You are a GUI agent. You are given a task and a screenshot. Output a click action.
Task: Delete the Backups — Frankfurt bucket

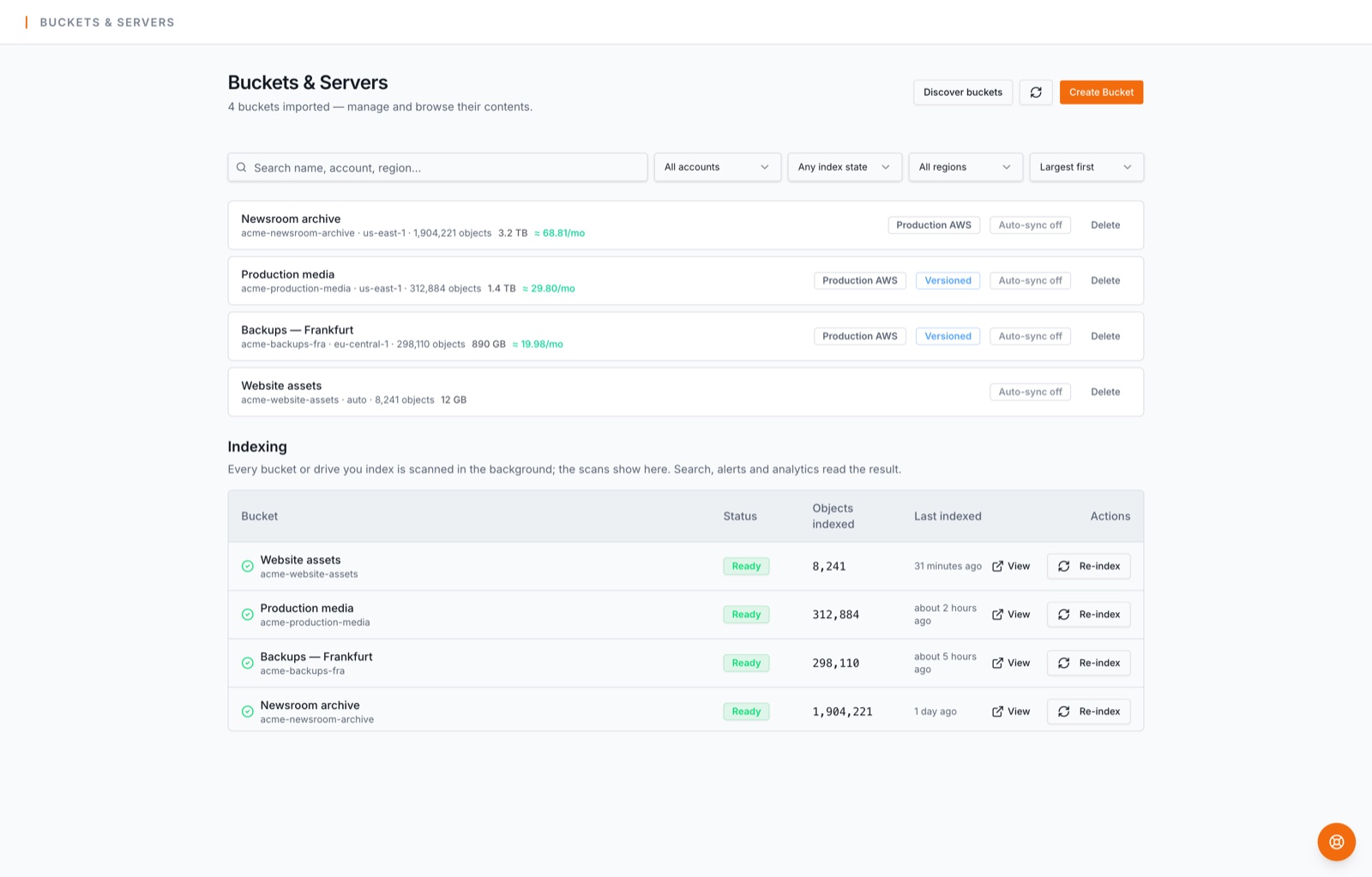click(x=1105, y=337)
